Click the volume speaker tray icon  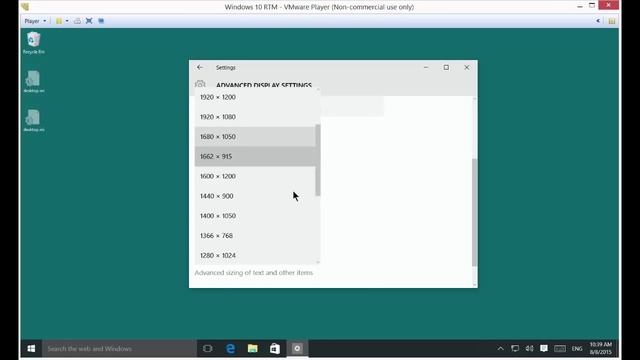point(529,349)
